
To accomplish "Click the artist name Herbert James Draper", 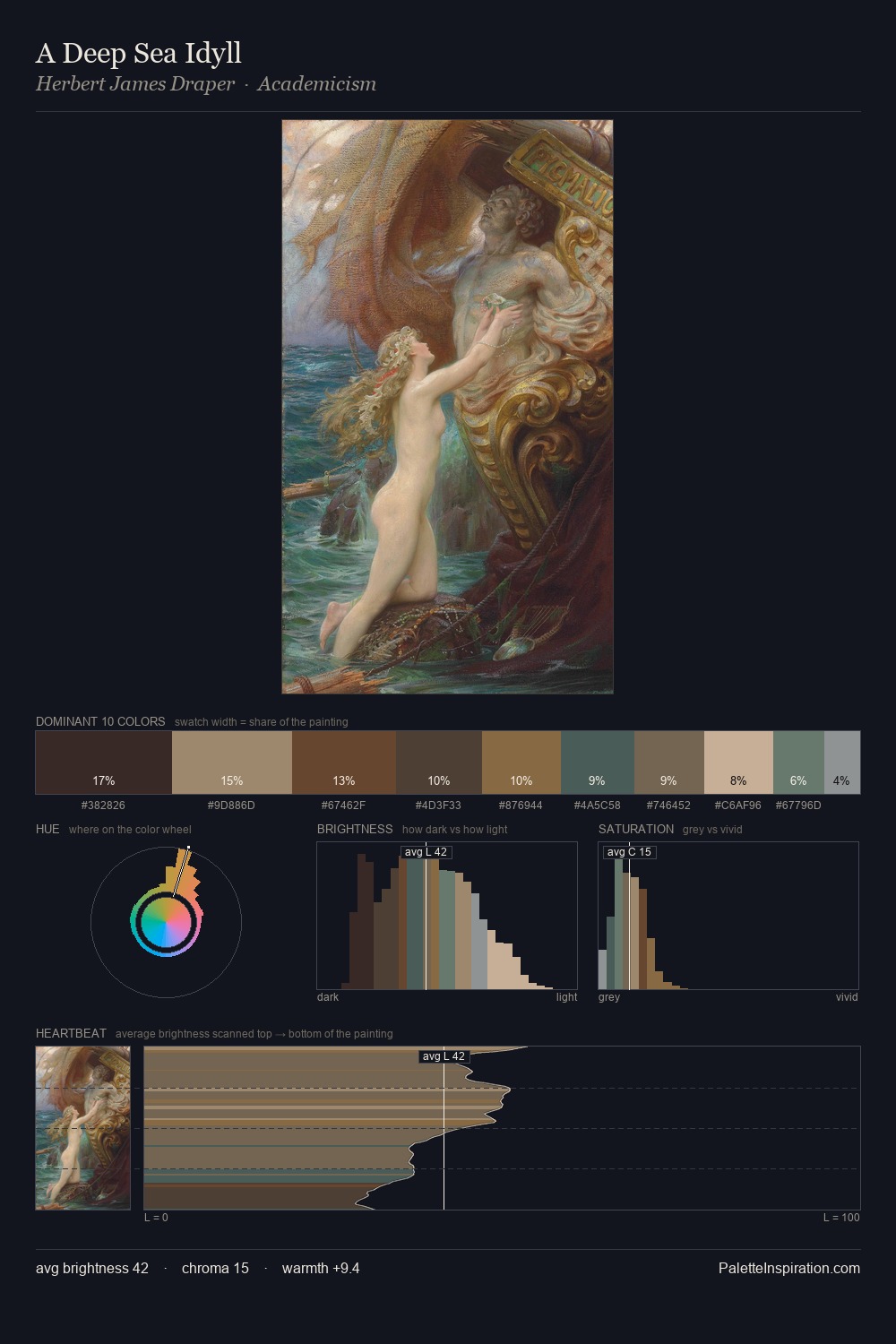I will tap(135, 84).
